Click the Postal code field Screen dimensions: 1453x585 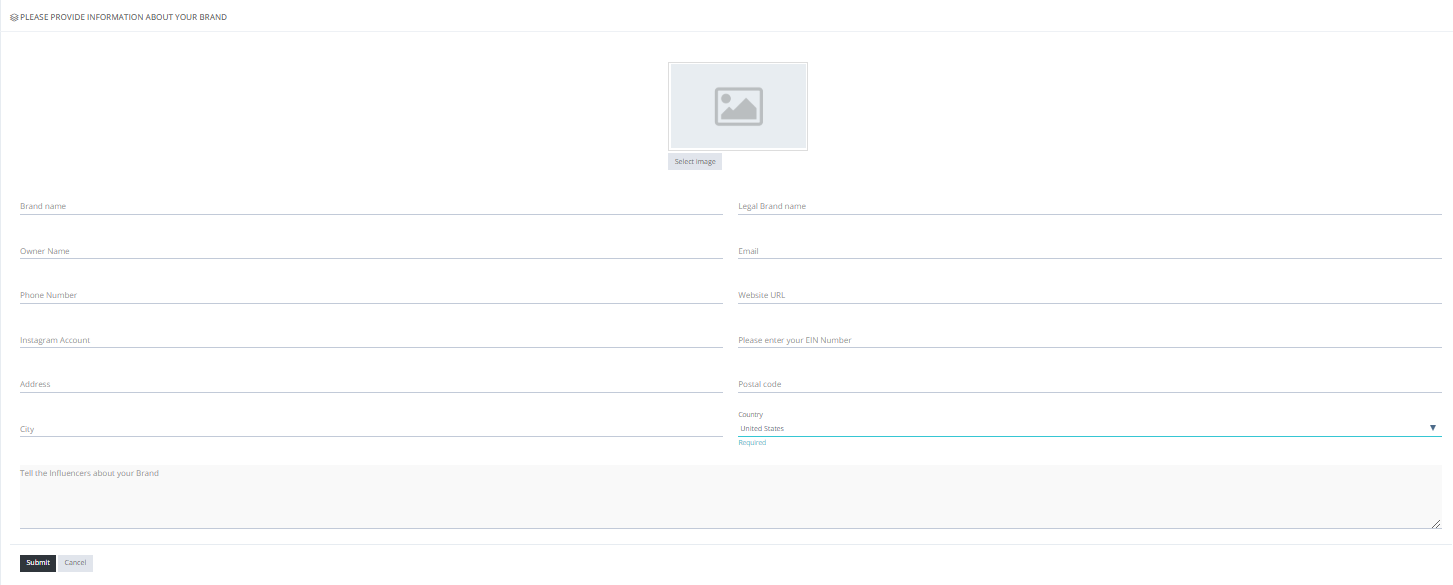pyautogui.click(x=1089, y=386)
